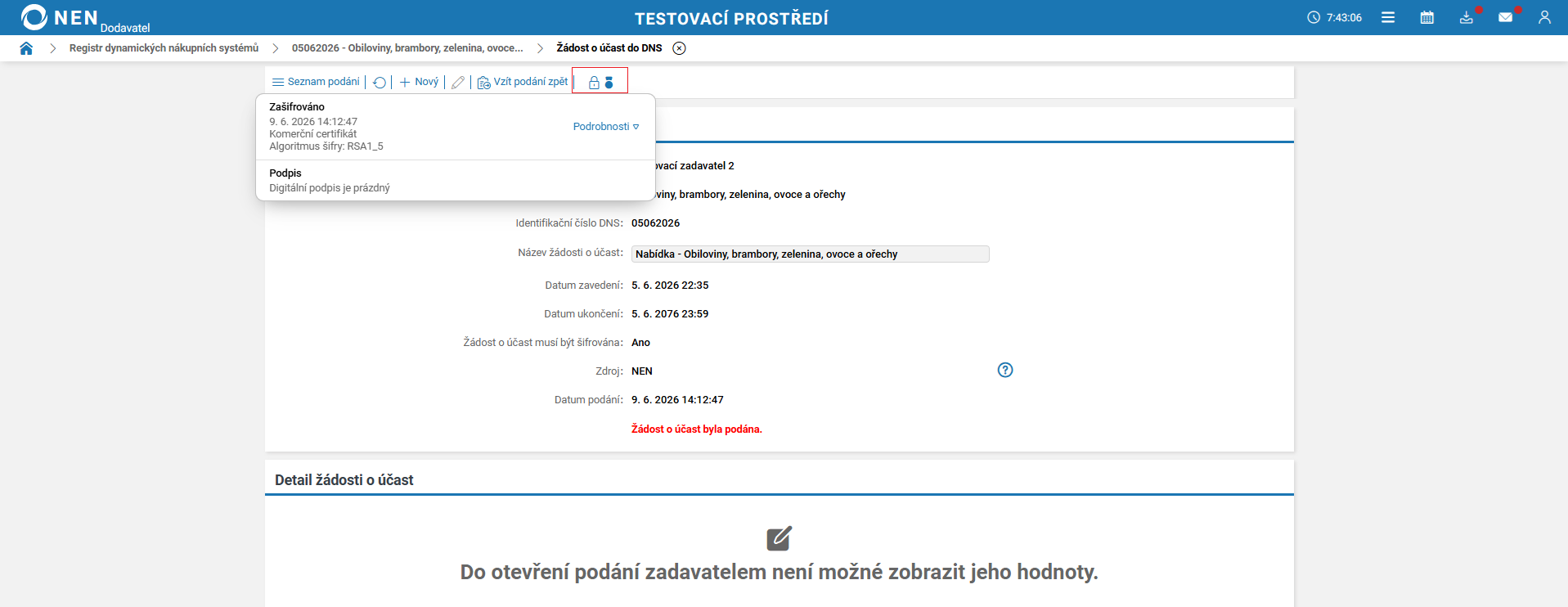Click the session clock icon
Image resolution: width=1568 pixels, height=607 pixels.
[1314, 17]
